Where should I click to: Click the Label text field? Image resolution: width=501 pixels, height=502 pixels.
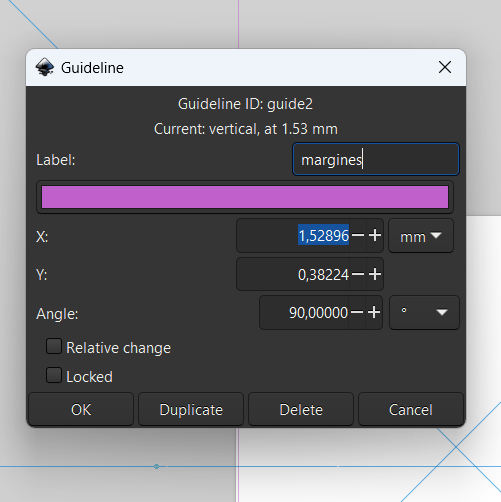[x=376, y=159]
